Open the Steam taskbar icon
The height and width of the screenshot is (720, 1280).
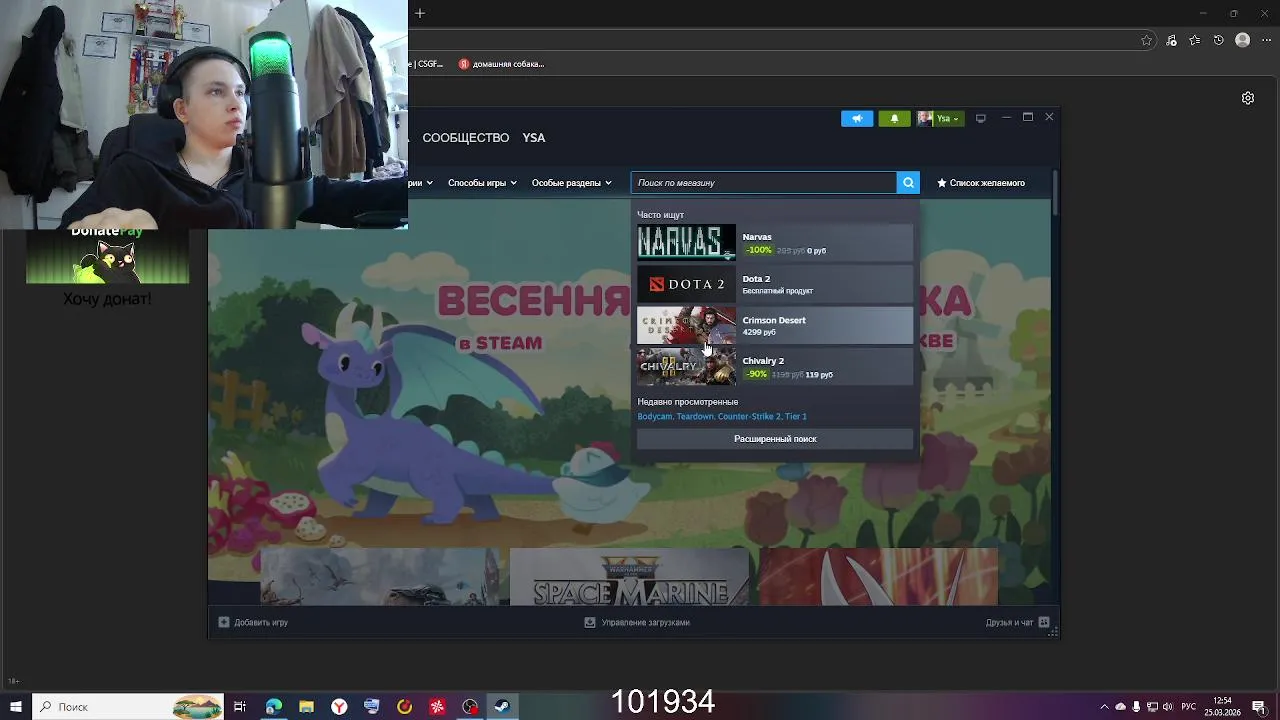coord(502,707)
